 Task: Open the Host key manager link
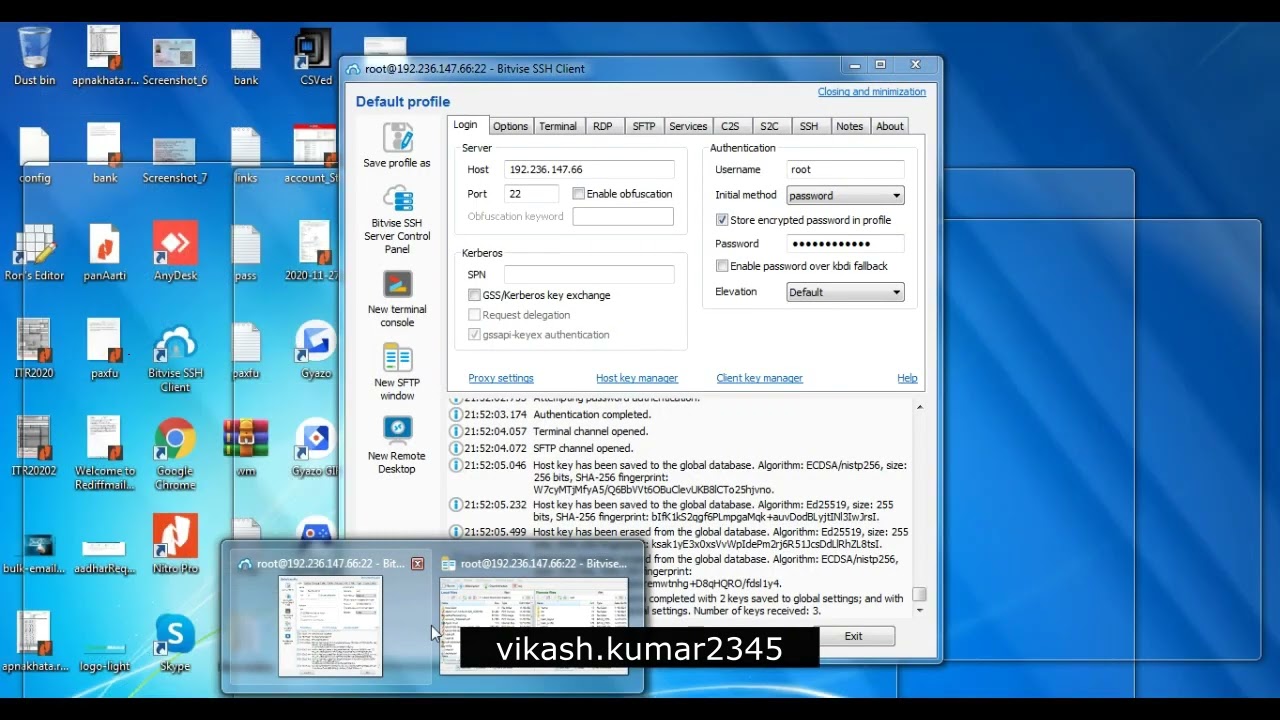coord(637,378)
